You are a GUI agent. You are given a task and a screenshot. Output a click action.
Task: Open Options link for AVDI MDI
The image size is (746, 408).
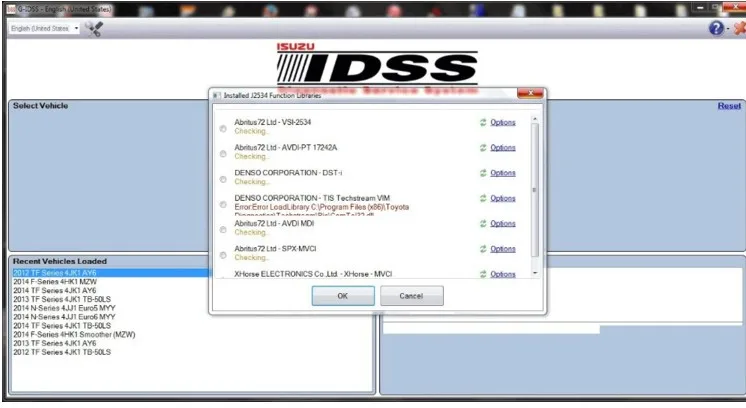click(x=503, y=223)
